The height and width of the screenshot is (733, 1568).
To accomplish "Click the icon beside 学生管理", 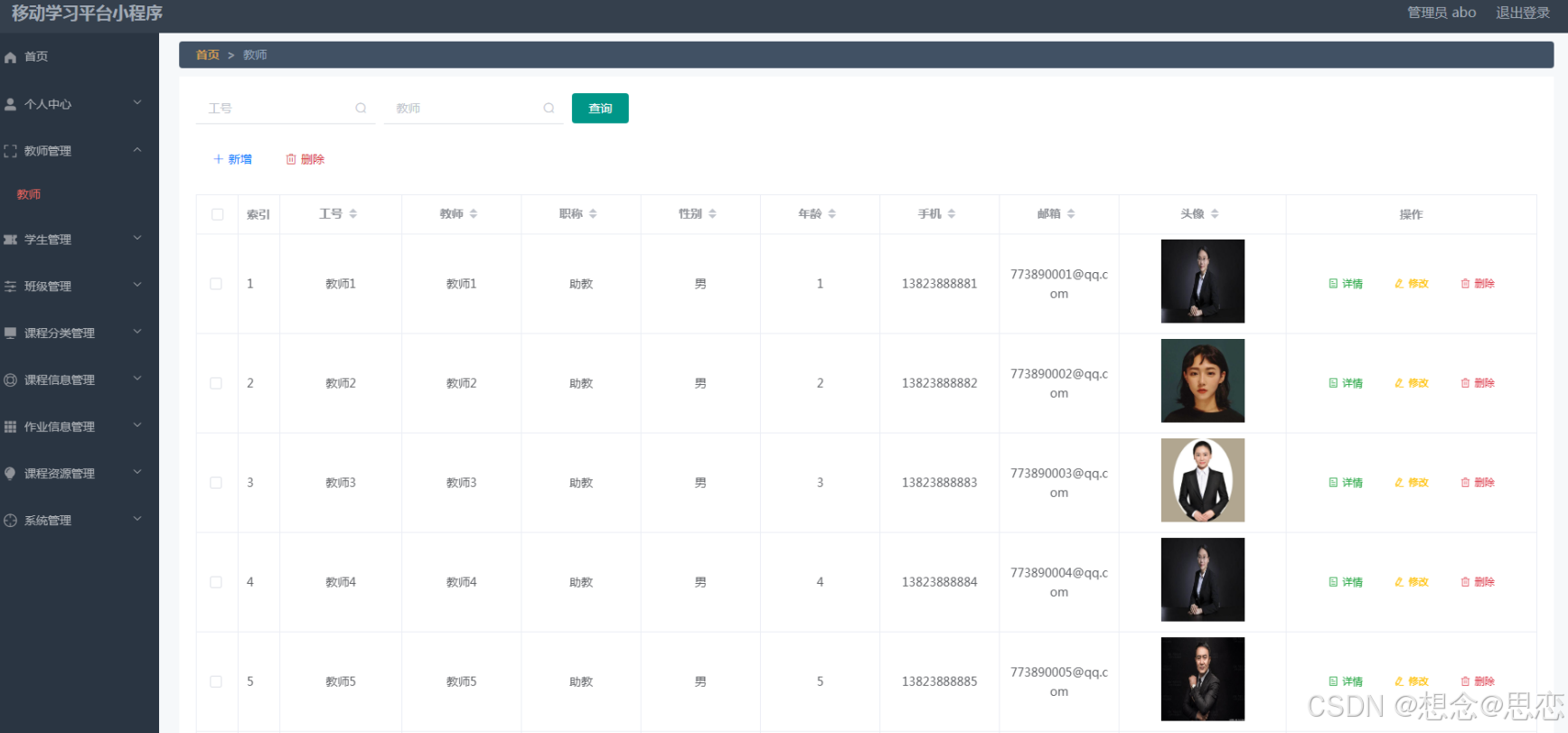I will click(11, 240).
